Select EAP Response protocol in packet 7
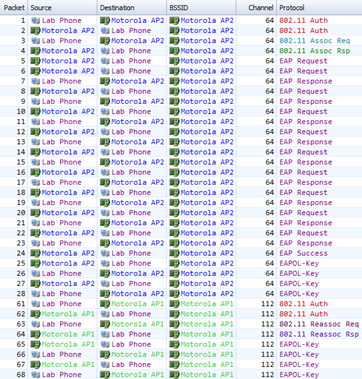The width and height of the screenshot is (362, 379). 306,81
